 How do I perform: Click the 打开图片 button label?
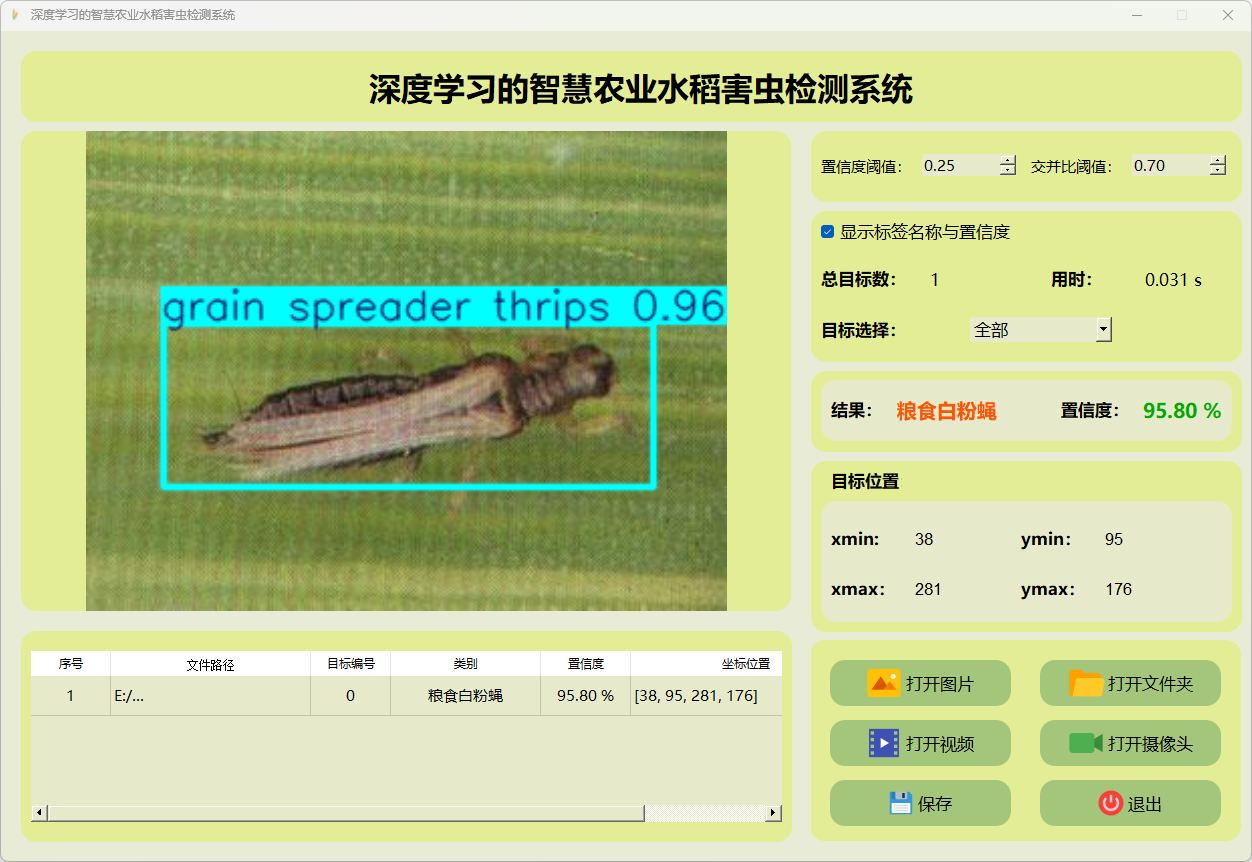point(940,684)
